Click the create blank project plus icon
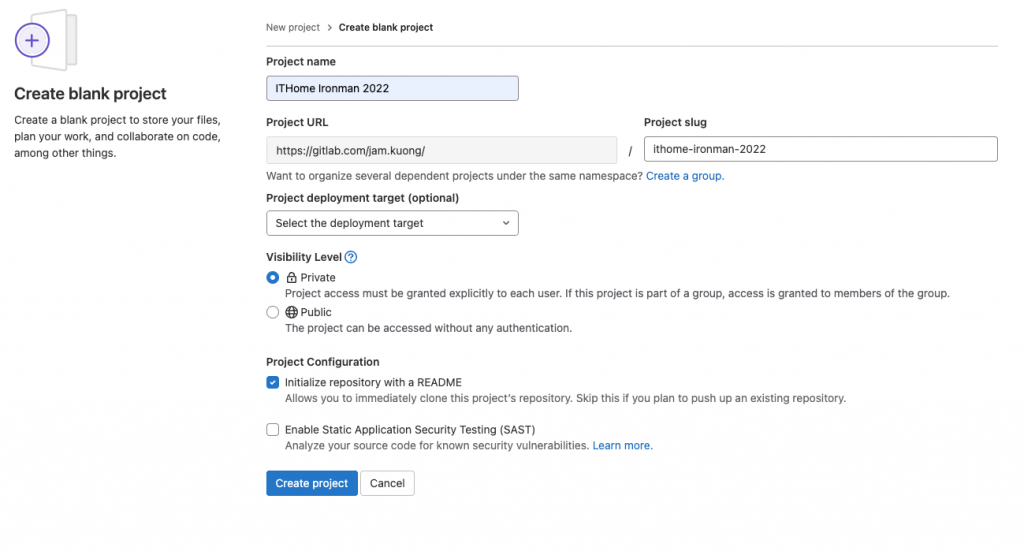This screenshot has width=1024, height=551. coord(32,41)
